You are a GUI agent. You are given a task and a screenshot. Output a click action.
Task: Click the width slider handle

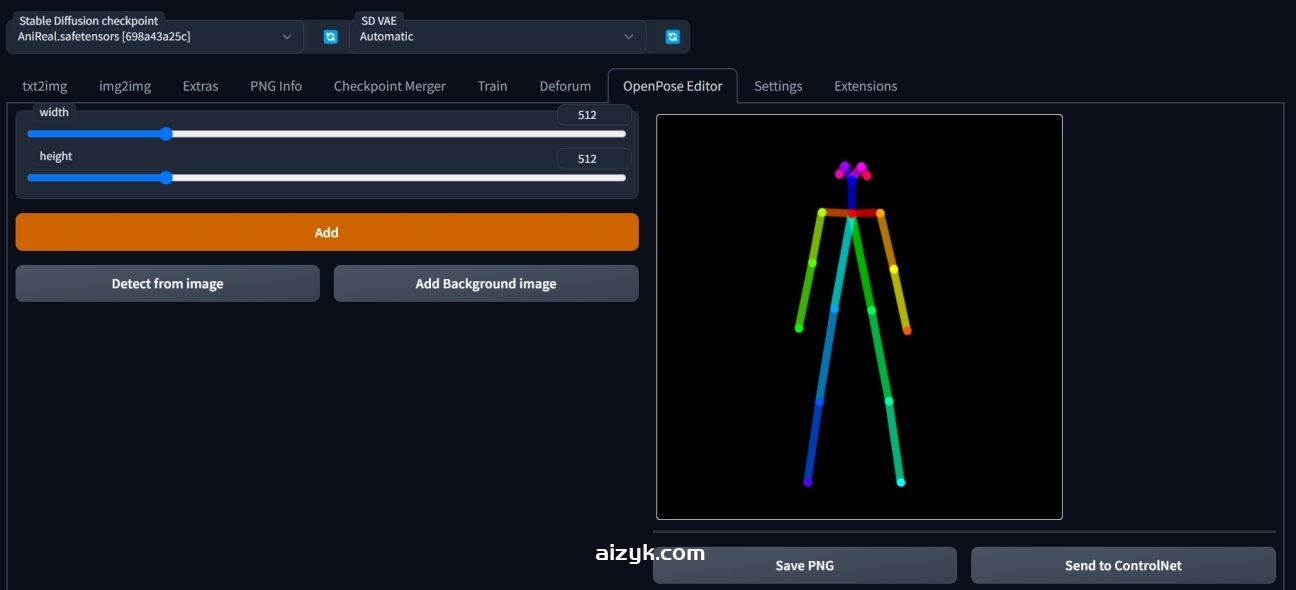click(x=166, y=134)
